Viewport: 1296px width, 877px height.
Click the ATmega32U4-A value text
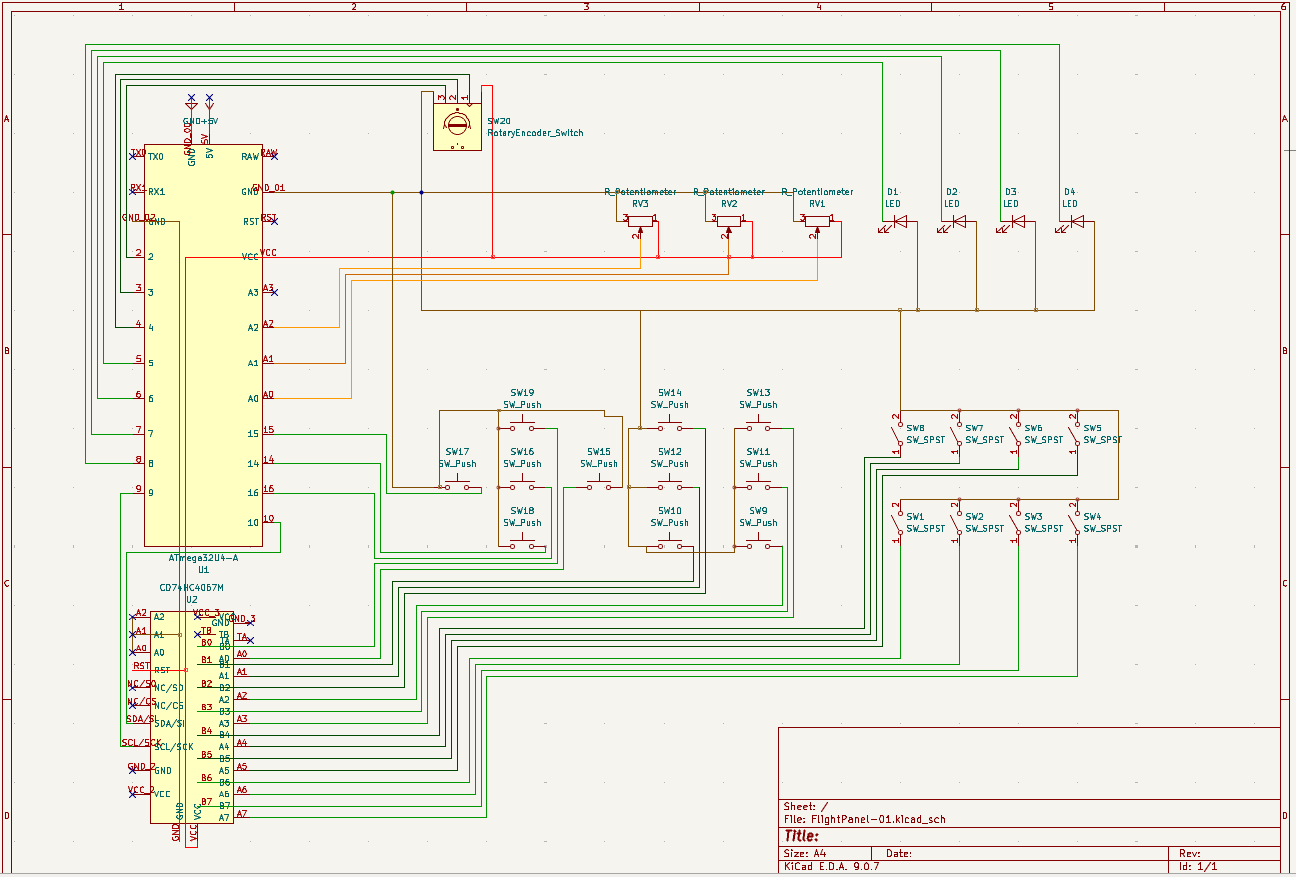click(203, 558)
